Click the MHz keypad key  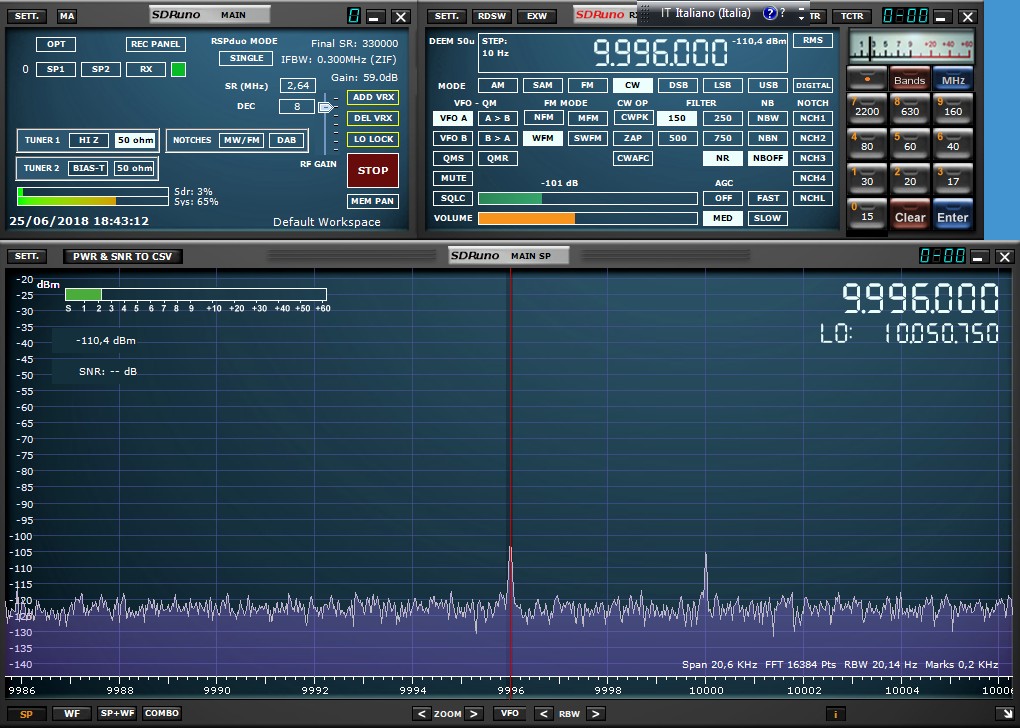(x=952, y=79)
